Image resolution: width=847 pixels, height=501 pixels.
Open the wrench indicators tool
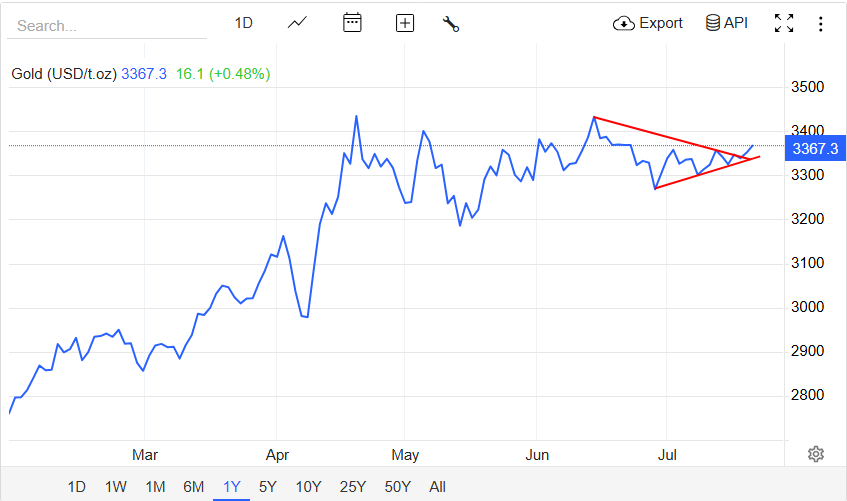451,24
